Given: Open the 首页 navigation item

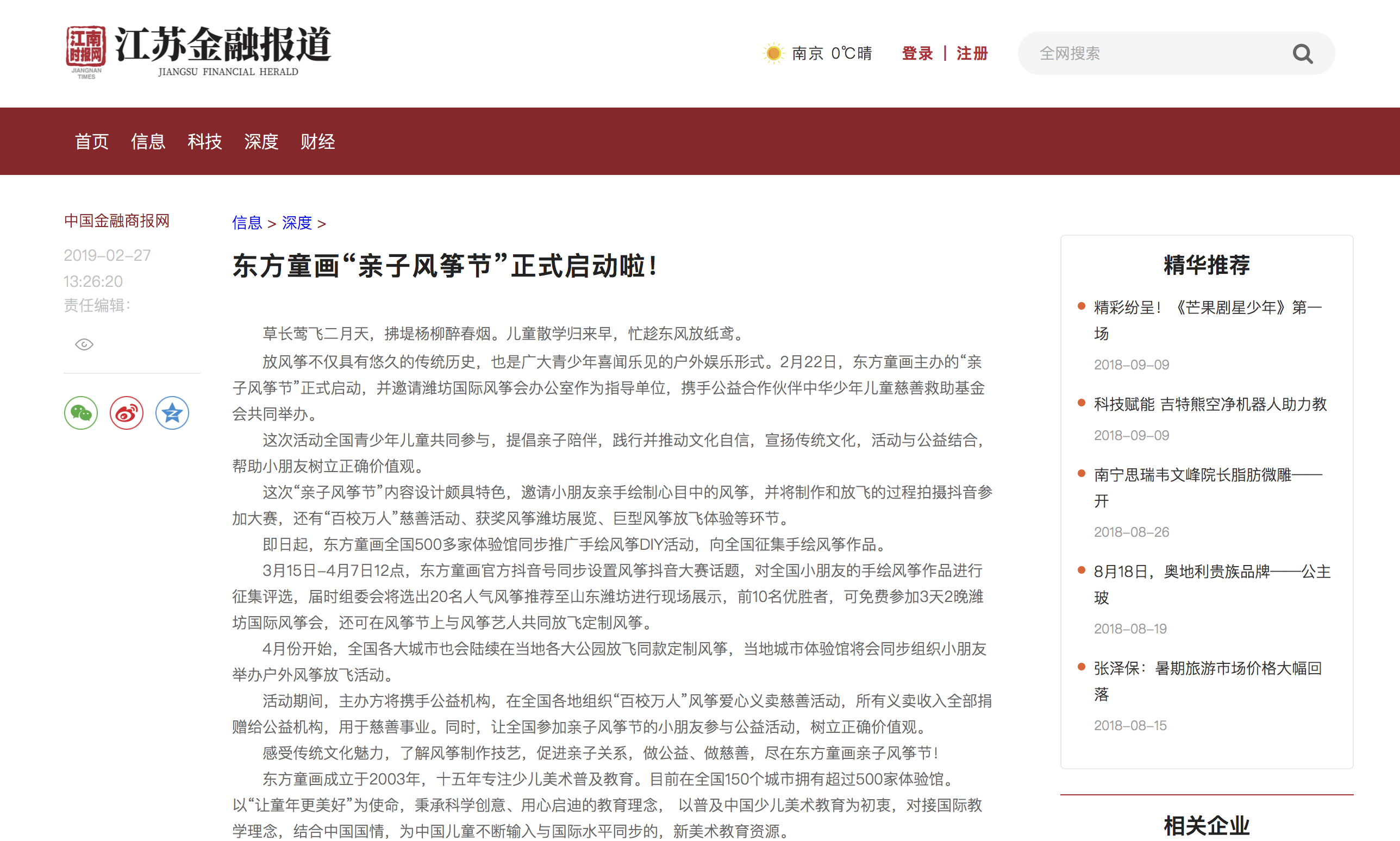Looking at the screenshot, I should click(92, 142).
